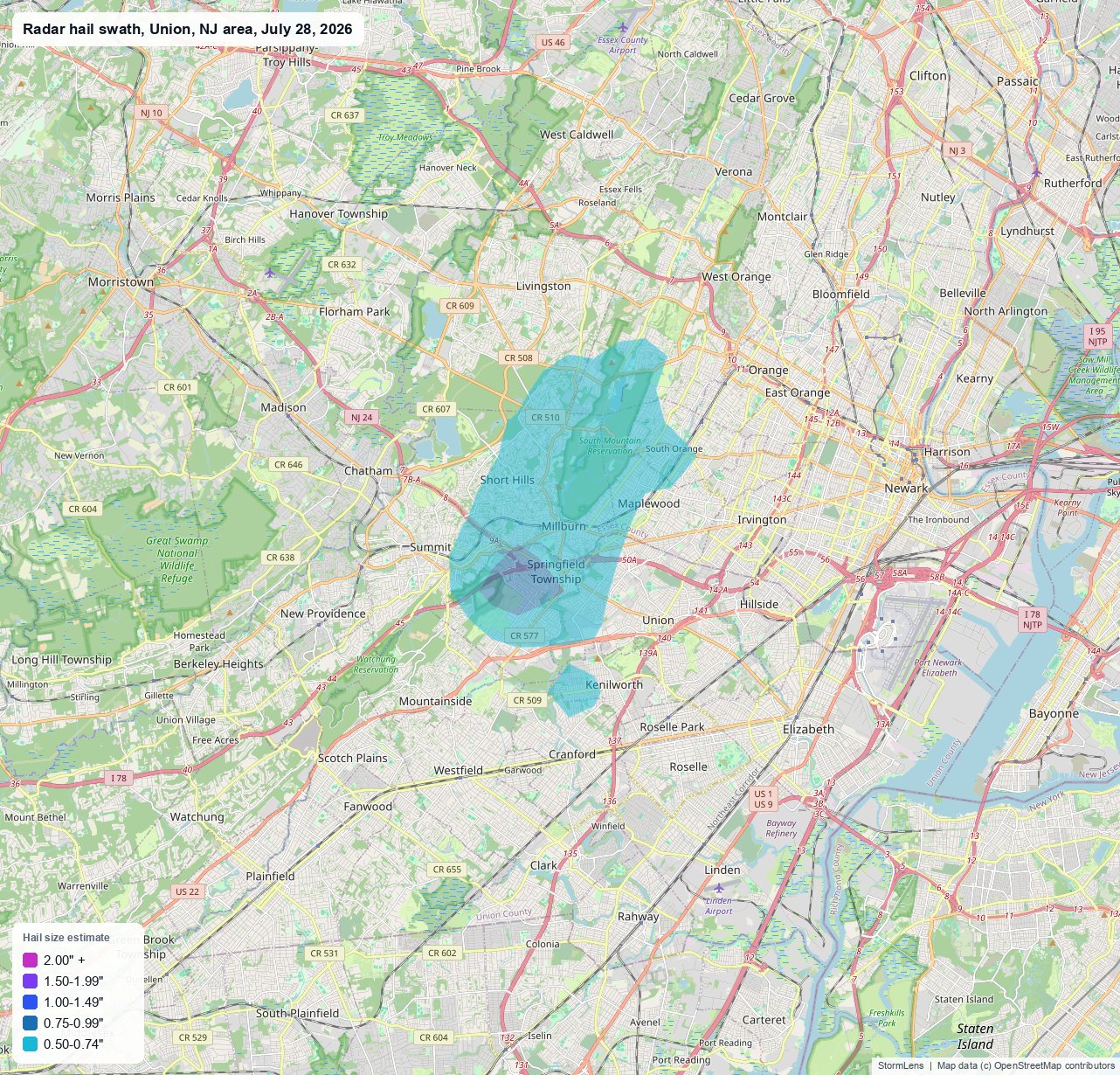Click the cyan 0.50-0.74" legend swatch
The width and height of the screenshot is (1120, 1075).
click(31, 1044)
